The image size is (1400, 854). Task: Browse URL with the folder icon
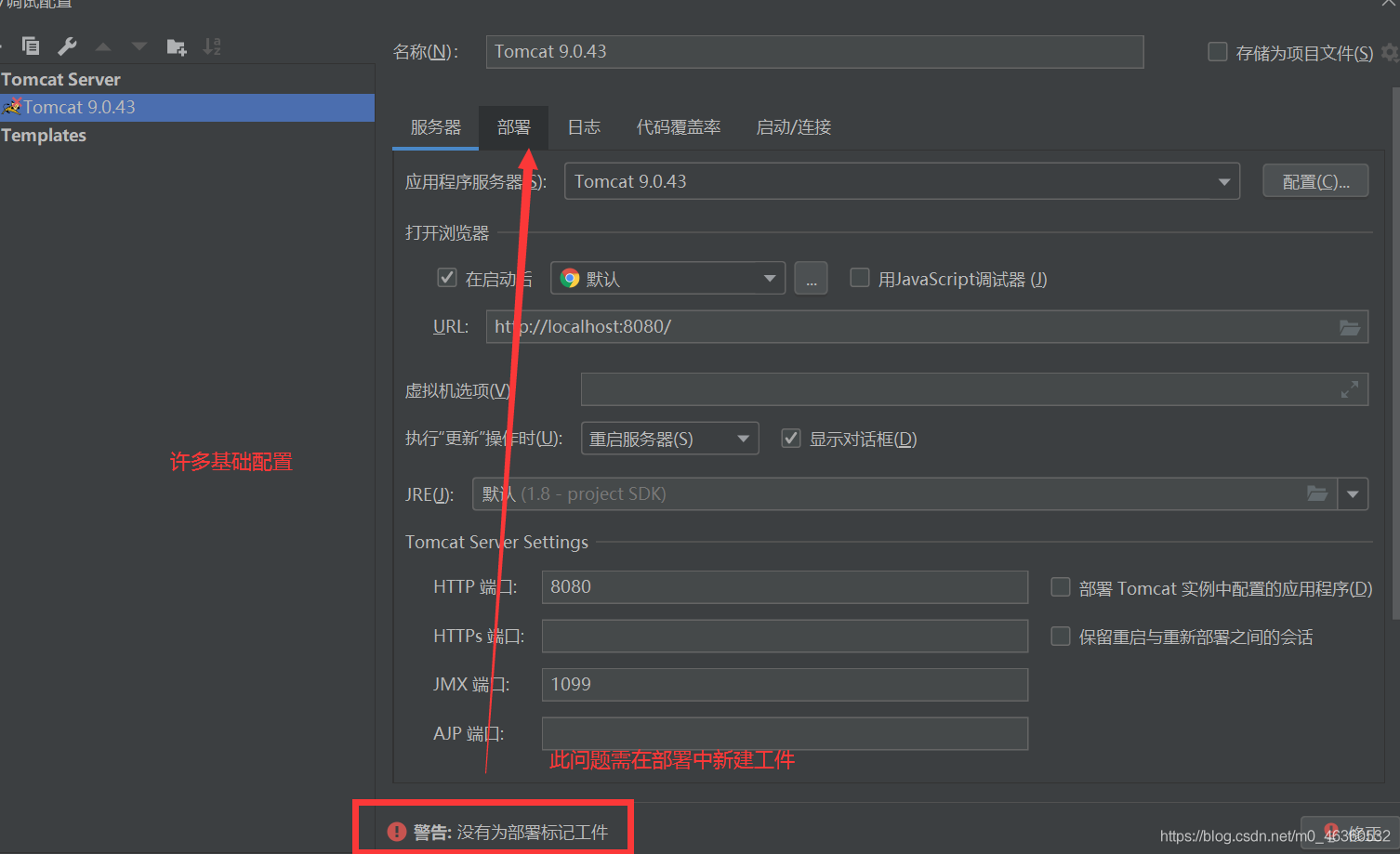pos(1350,327)
